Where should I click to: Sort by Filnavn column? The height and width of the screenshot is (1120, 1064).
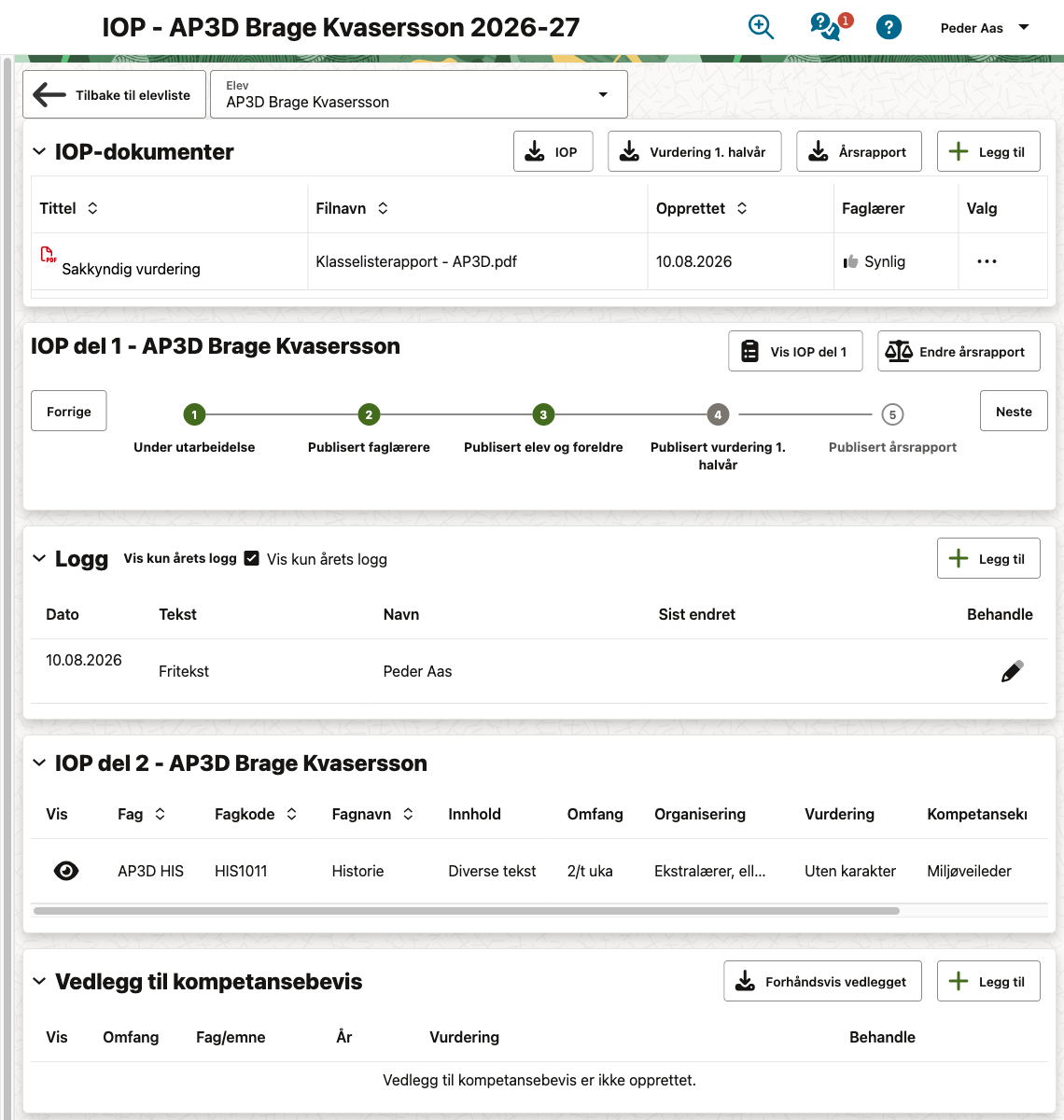[383, 208]
